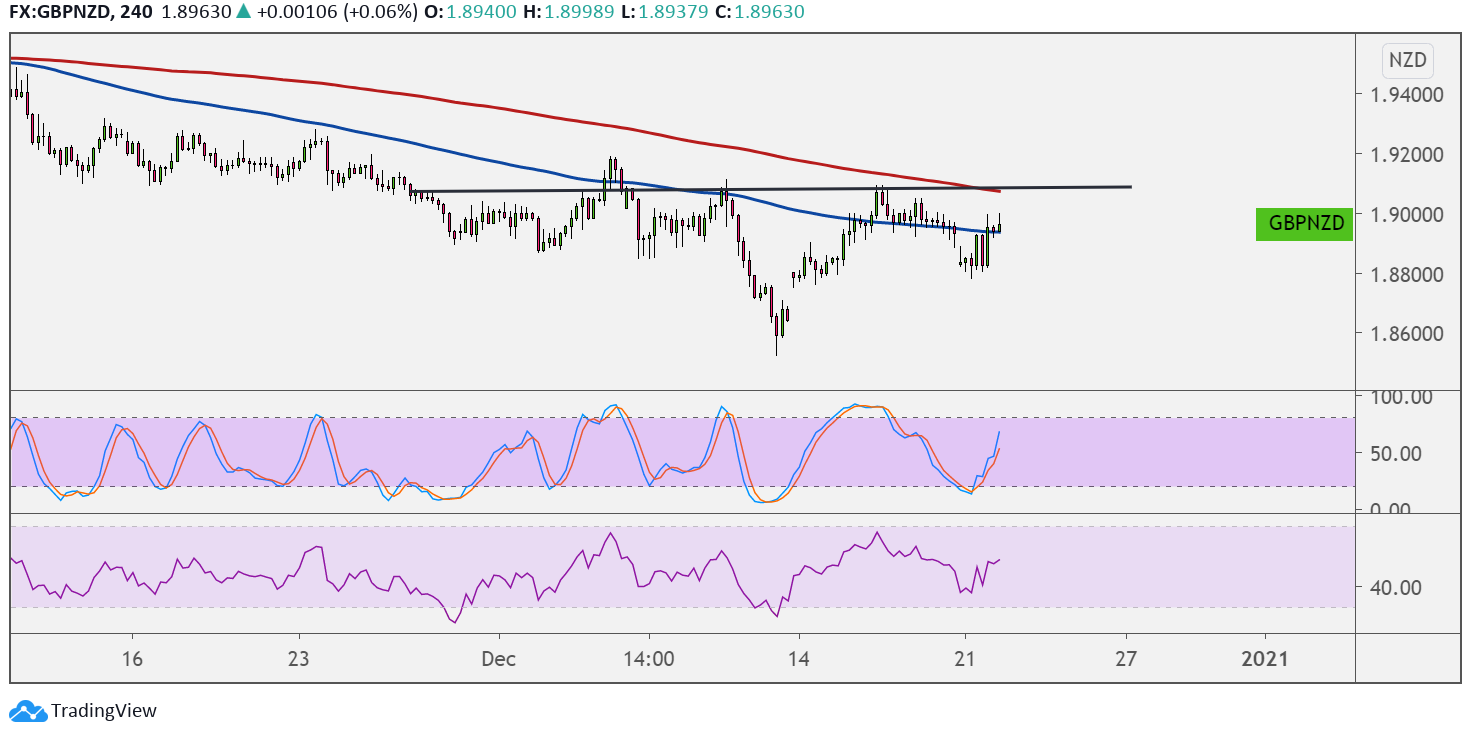Click the 21 date label on time axis

(x=964, y=660)
